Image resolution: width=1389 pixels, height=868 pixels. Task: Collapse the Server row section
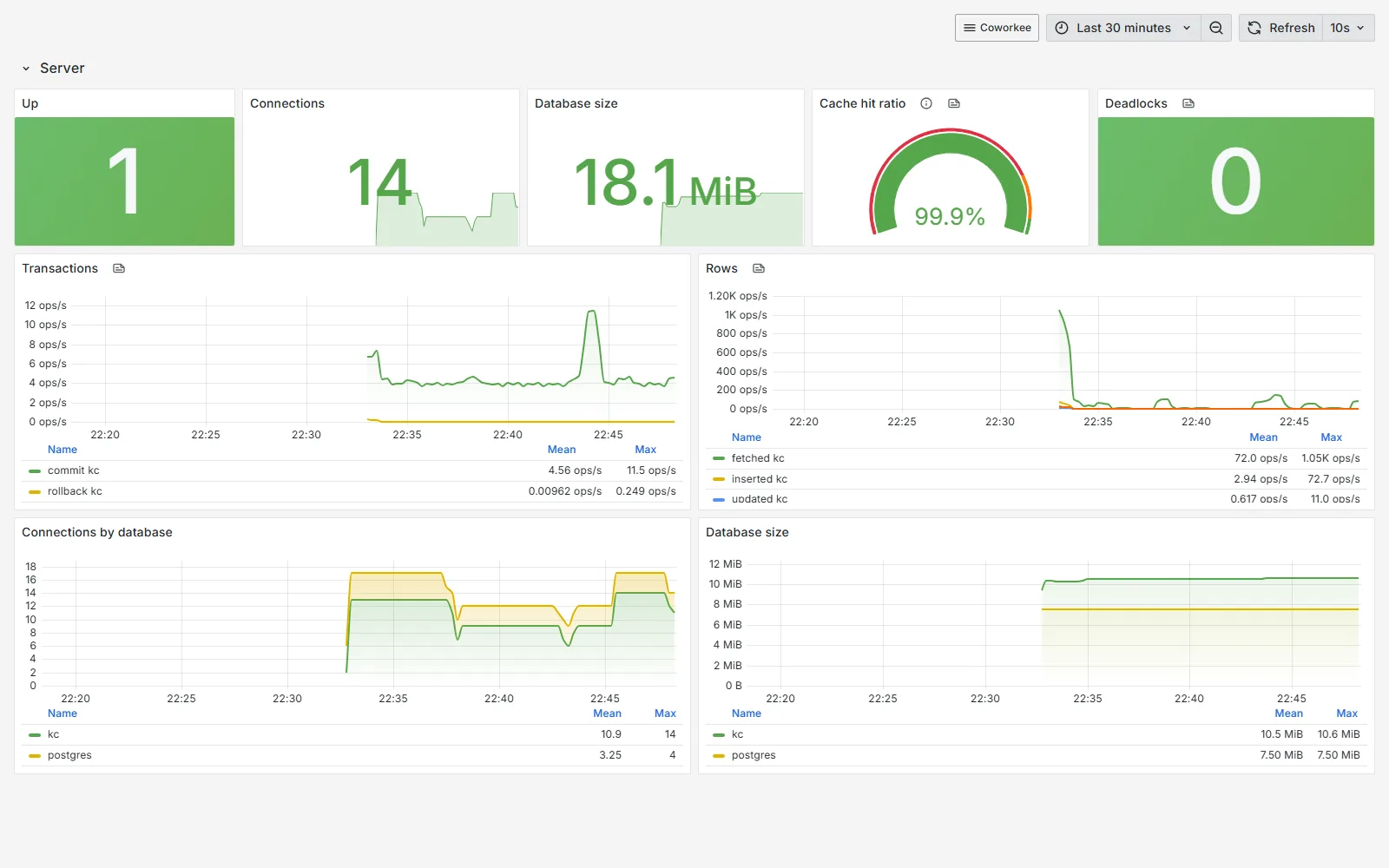tap(53, 68)
